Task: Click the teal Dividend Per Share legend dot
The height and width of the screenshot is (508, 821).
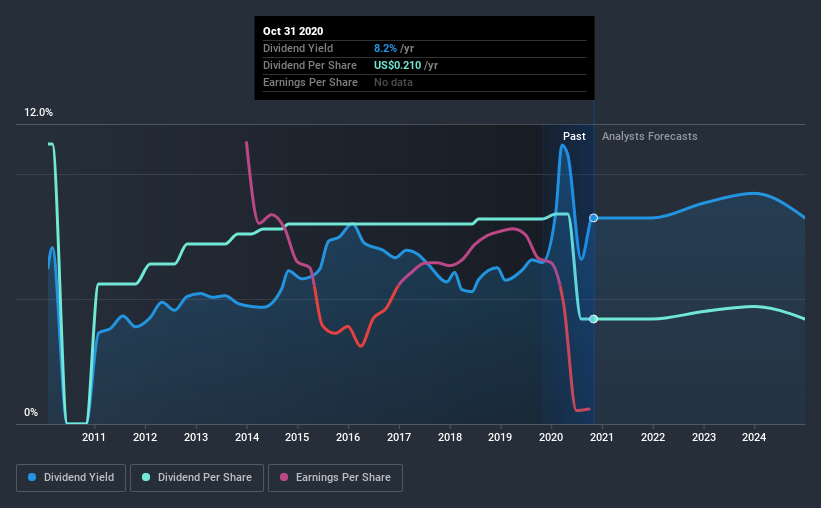Action: pyautogui.click(x=146, y=477)
